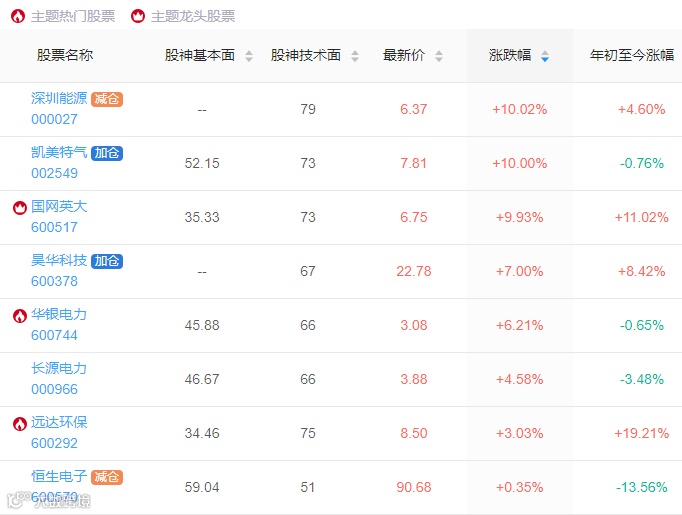The height and width of the screenshot is (515, 682).
Task: Click the 股票名称 column header
Action: (65, 55)
